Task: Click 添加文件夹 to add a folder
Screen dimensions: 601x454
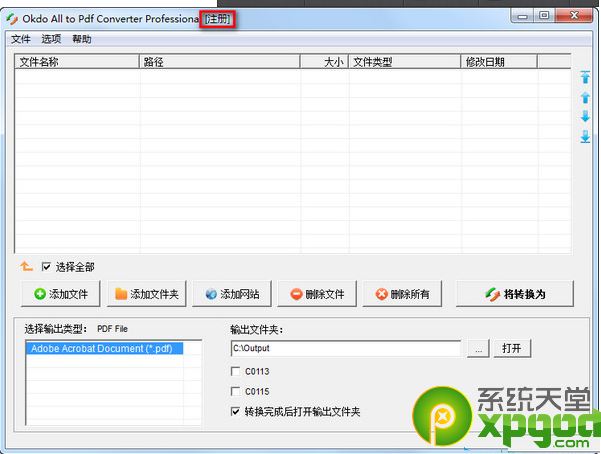Action: 146,294
